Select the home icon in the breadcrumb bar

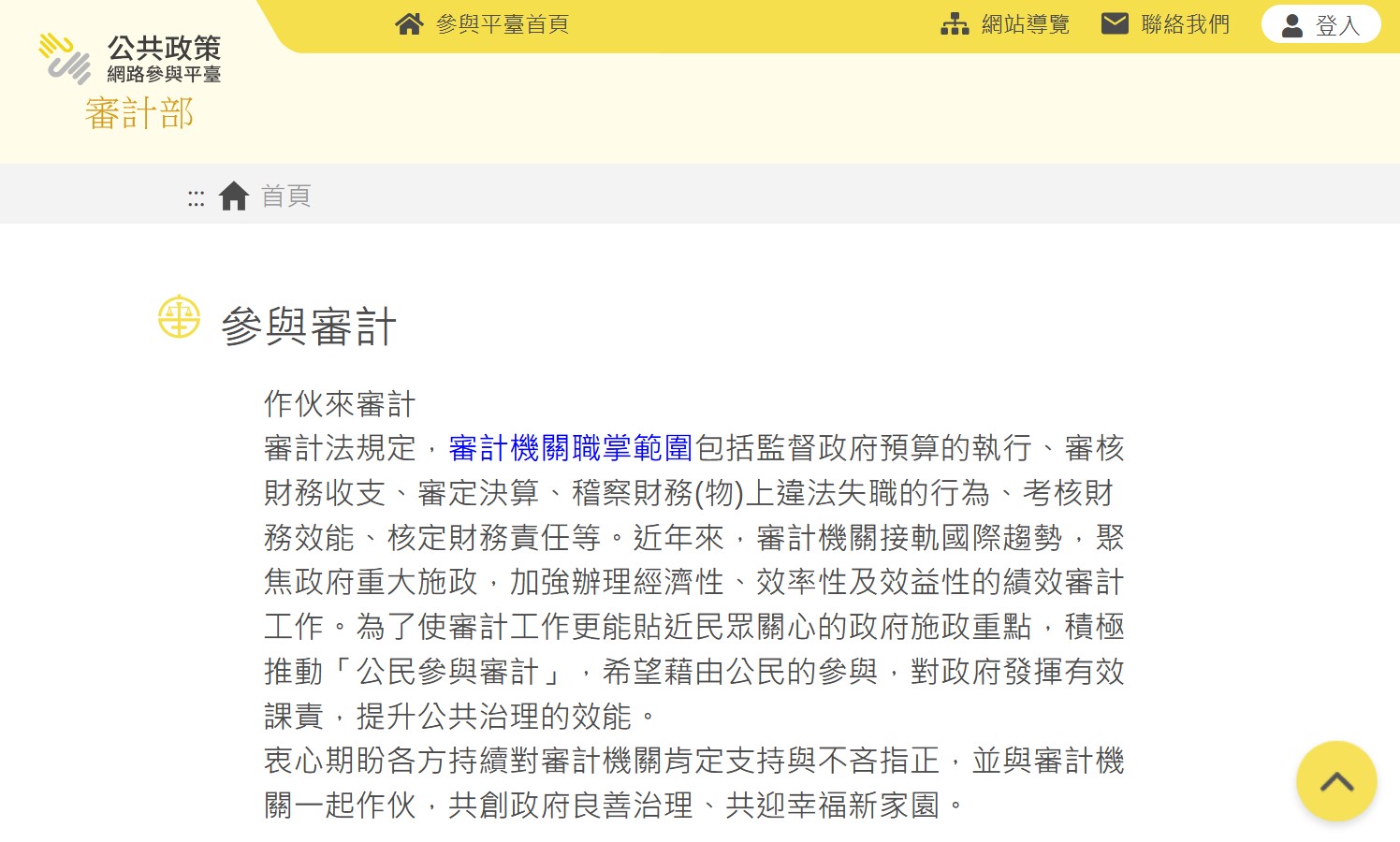(233, 195)
